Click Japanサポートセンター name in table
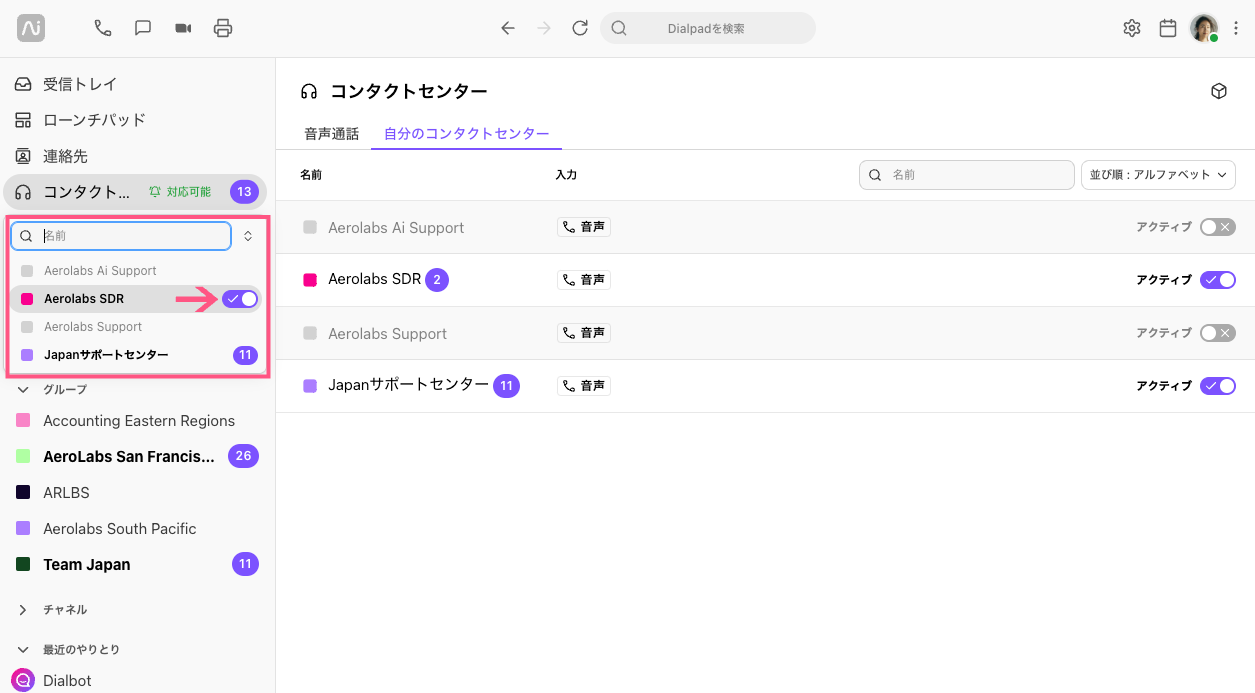The width and height of the screenshot is (1255, 693). [409, 385]
